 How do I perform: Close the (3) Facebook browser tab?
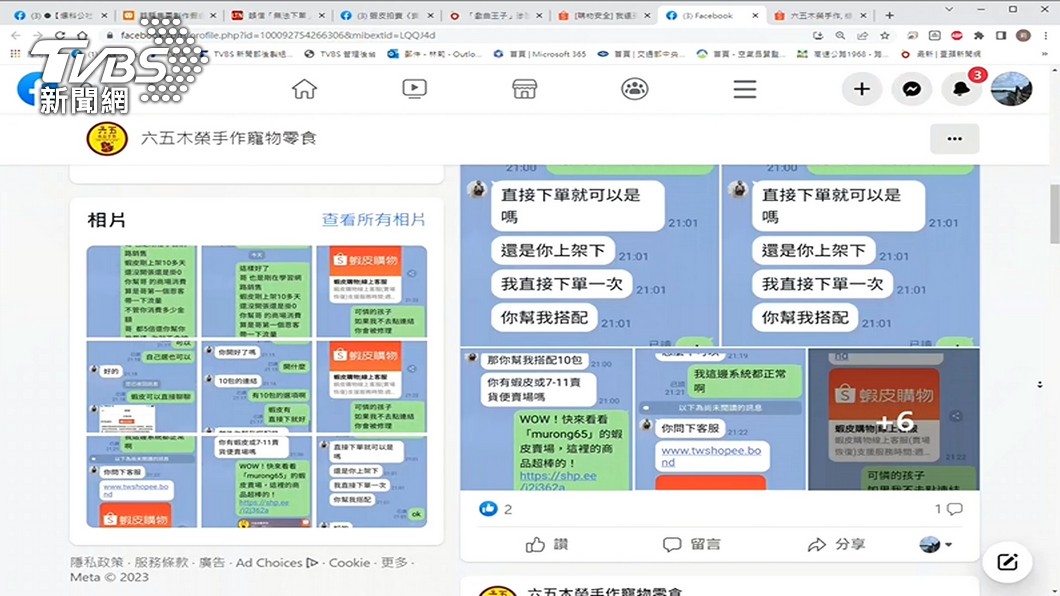click(756, 15)
